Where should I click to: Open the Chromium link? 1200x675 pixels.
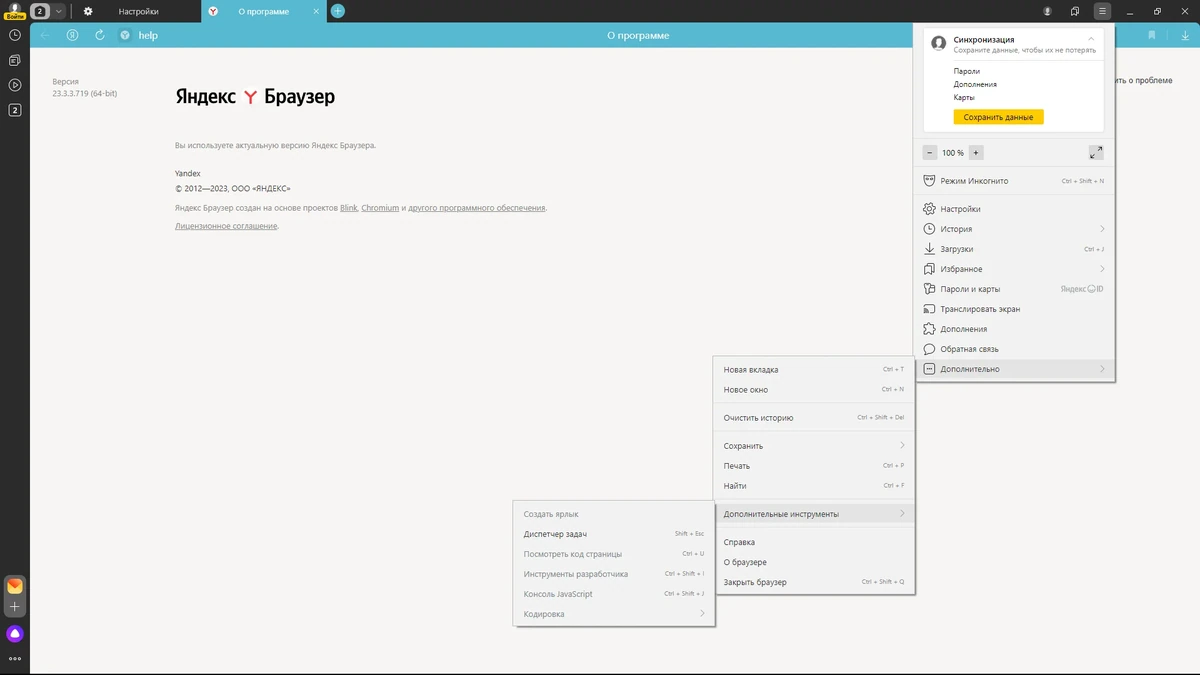pos(380,208)
